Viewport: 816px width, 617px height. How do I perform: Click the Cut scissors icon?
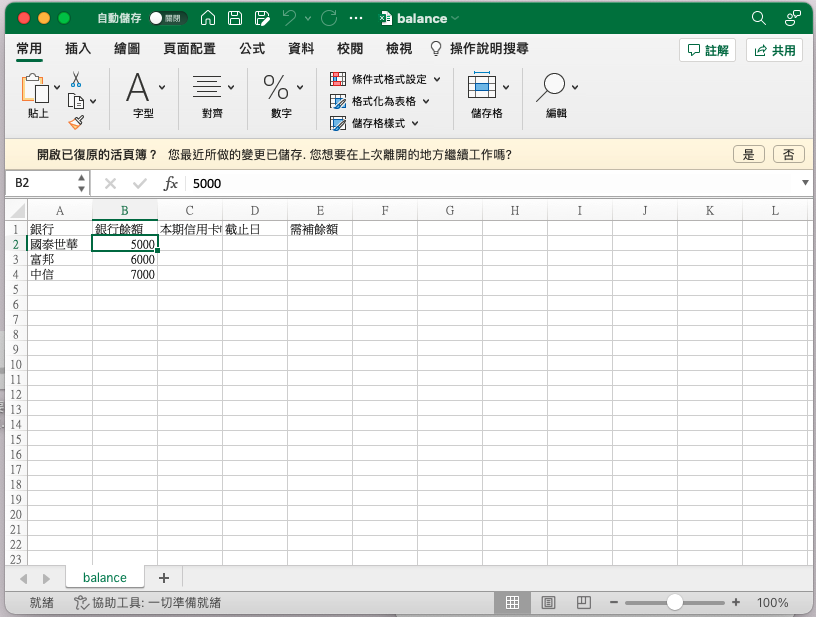pyautogui.click(x=76, y=80)
